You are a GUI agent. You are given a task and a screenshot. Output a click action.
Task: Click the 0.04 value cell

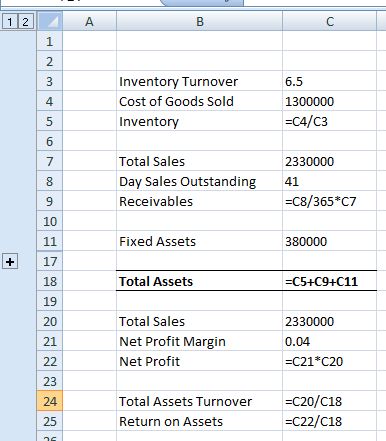[329, 341]
